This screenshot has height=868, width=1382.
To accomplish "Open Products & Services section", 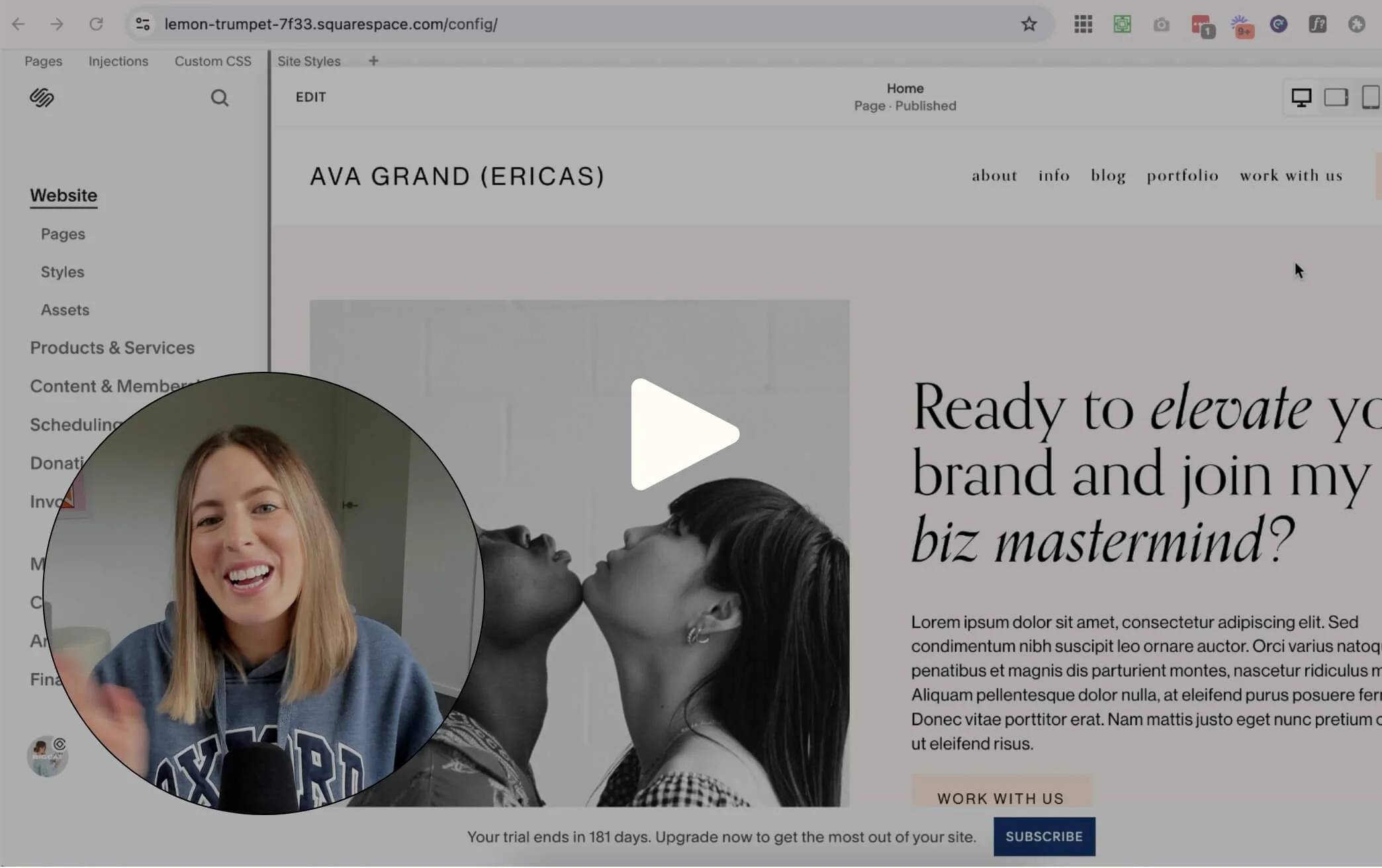I will tap(112, 348).
